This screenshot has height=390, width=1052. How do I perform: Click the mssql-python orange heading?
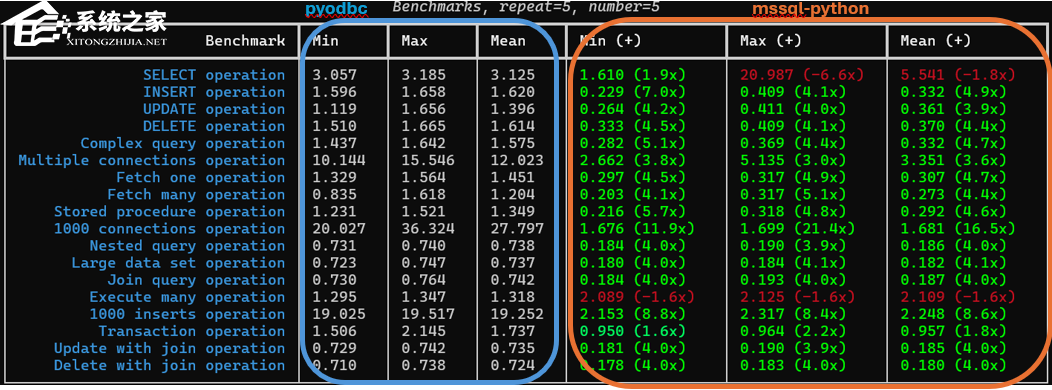point(810,9)
